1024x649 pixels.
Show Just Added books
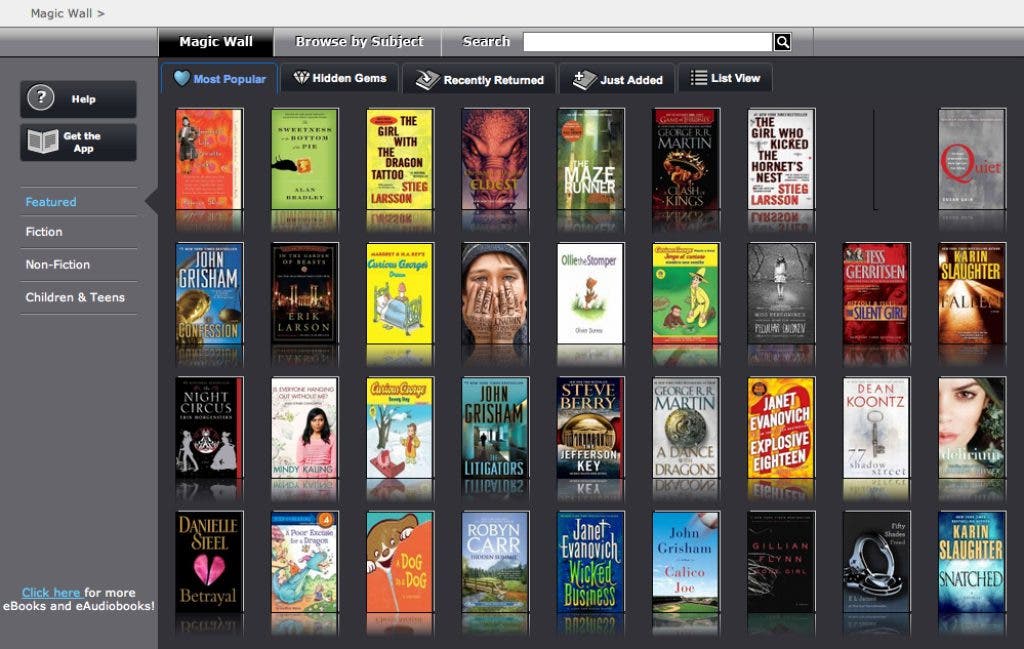click(617, 80)
